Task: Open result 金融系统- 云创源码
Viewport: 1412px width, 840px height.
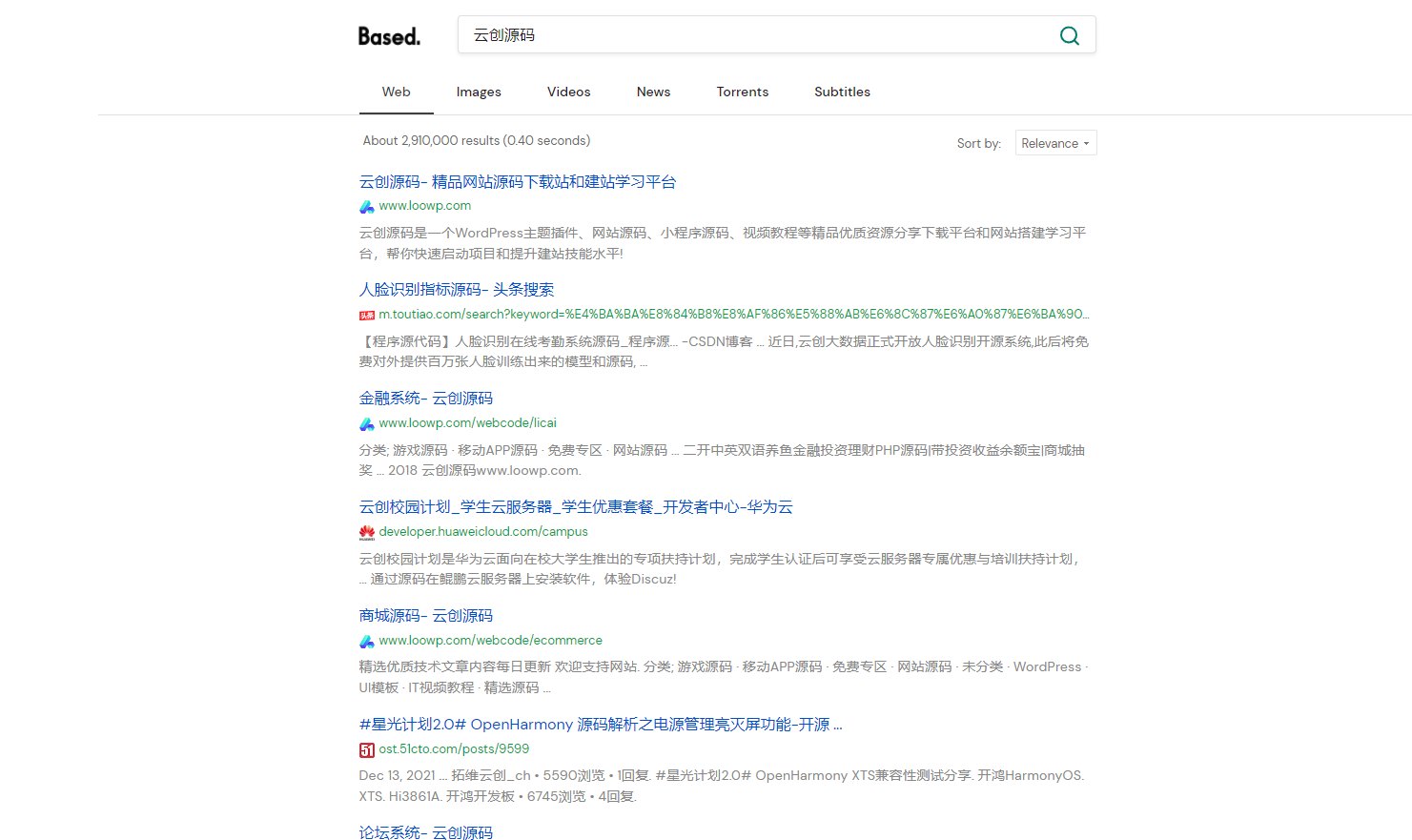Action: tap(426, 399)
